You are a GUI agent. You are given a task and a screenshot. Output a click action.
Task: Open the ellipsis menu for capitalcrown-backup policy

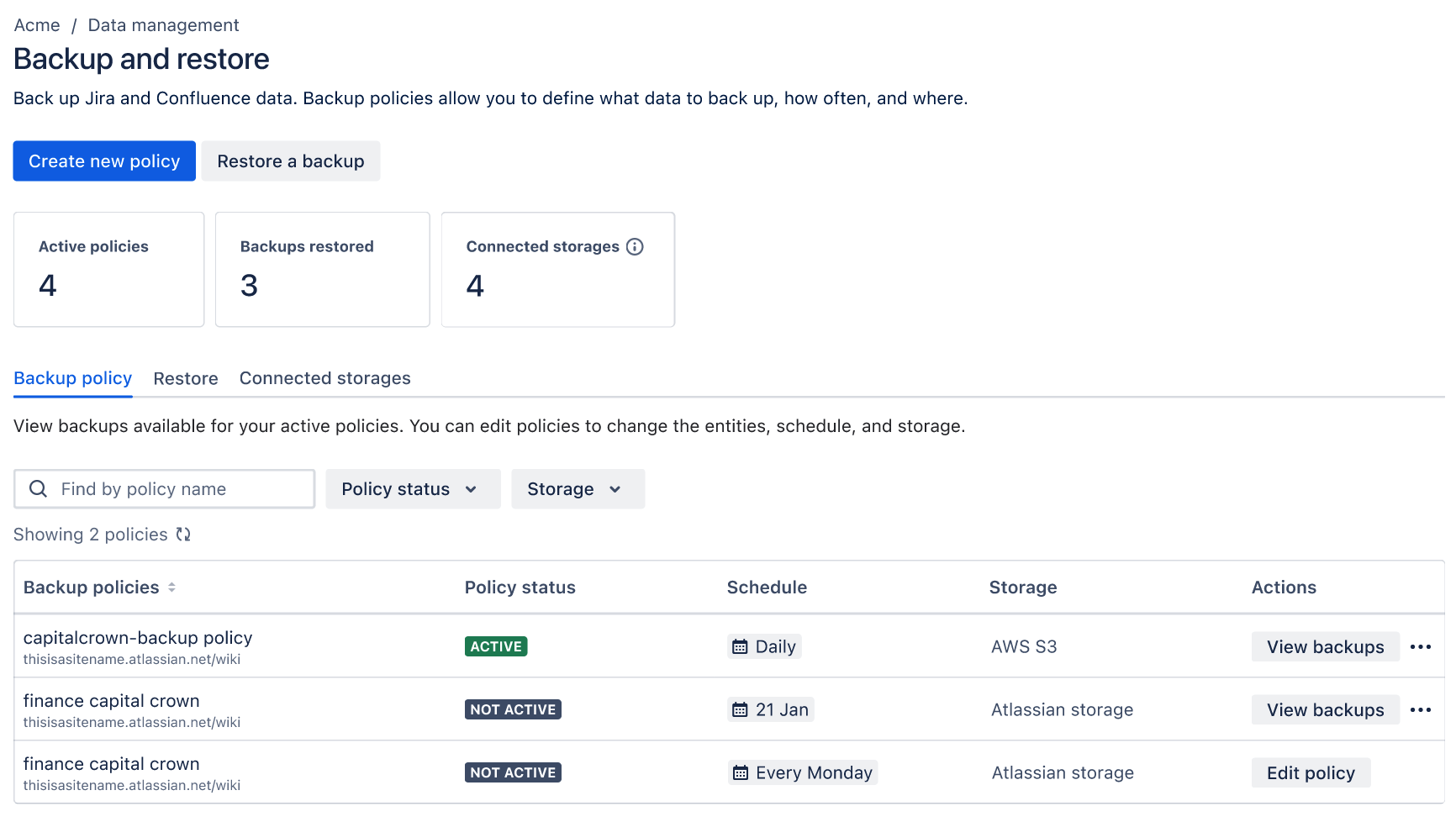pos(1422,646)
